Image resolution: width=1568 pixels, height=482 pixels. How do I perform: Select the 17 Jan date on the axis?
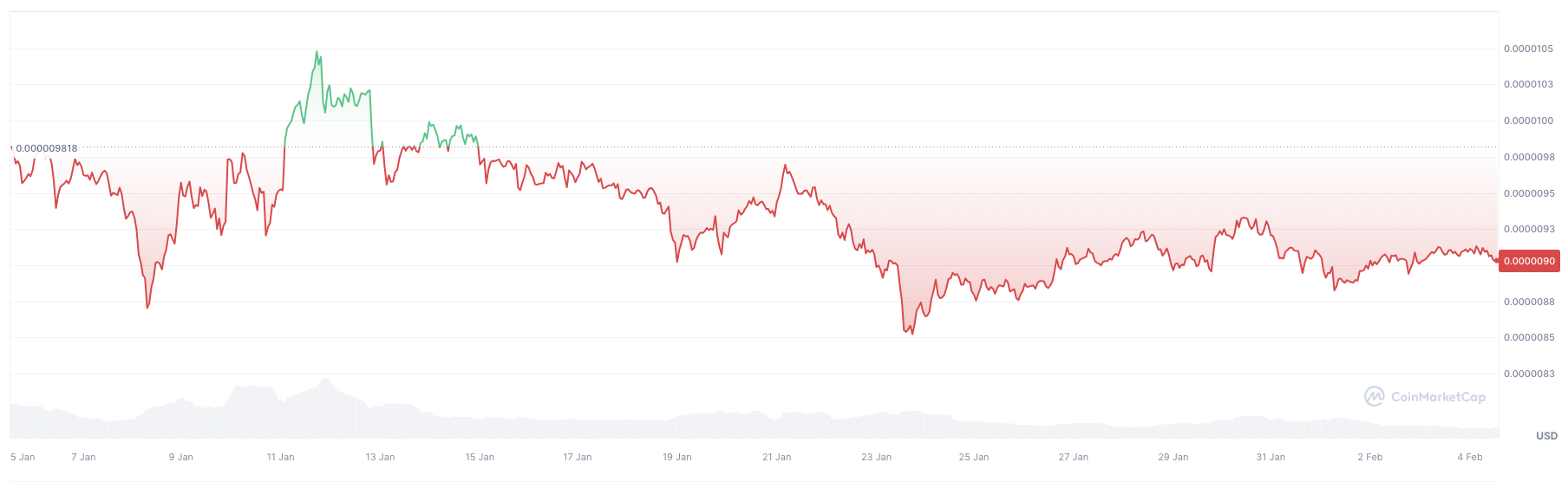pyautogui.click(x=577, y=457)
